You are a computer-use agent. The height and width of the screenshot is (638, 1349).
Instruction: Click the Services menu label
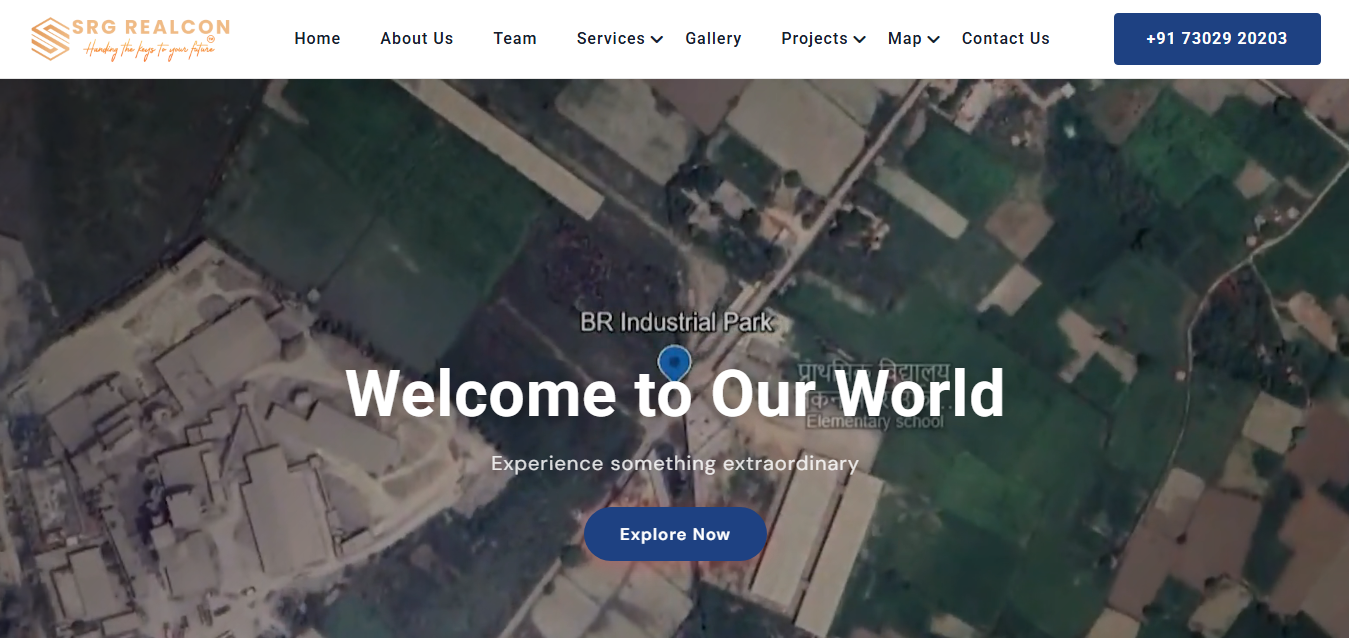[x=610, y=39]
